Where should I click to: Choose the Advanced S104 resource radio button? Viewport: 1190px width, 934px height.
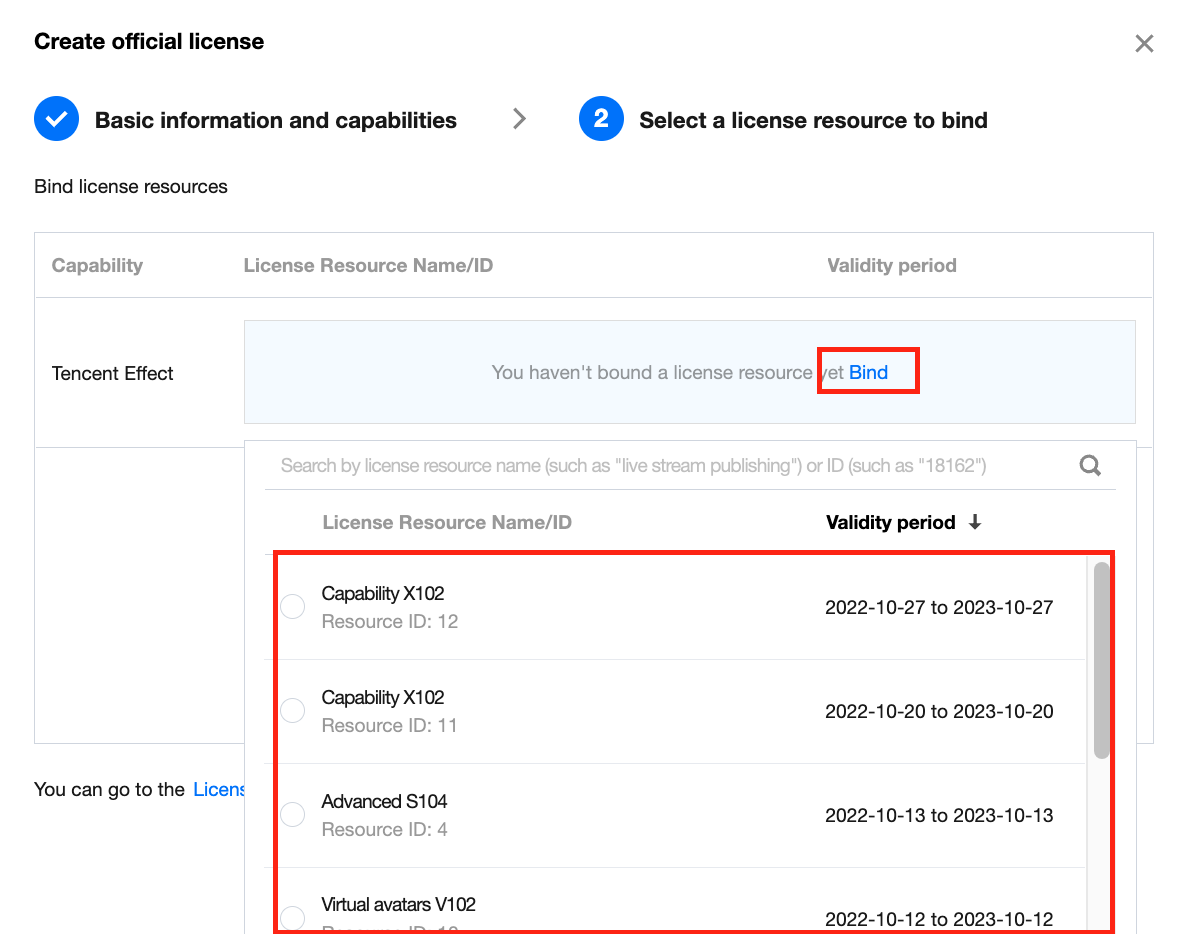(x=292, y=815)
